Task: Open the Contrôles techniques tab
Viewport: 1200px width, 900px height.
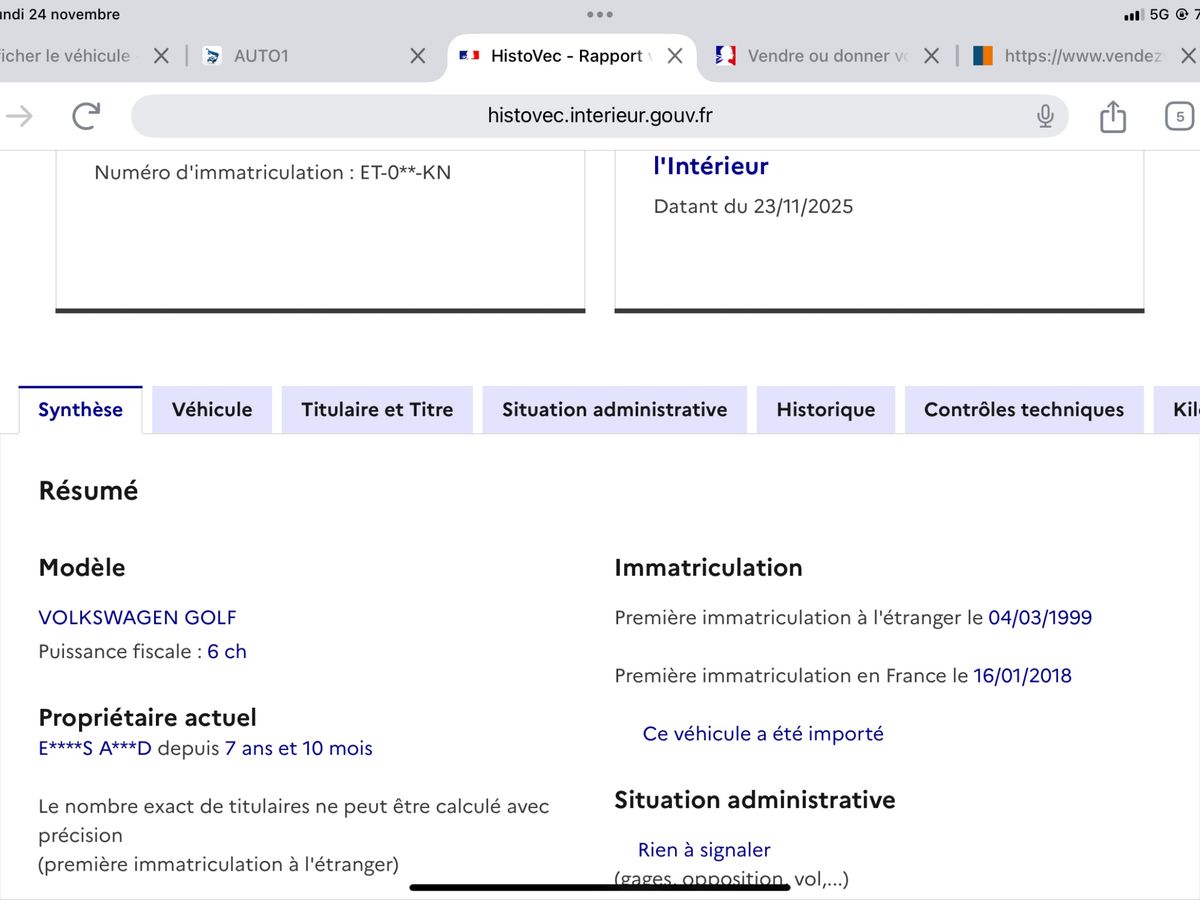Action: tap(1023, 409)
